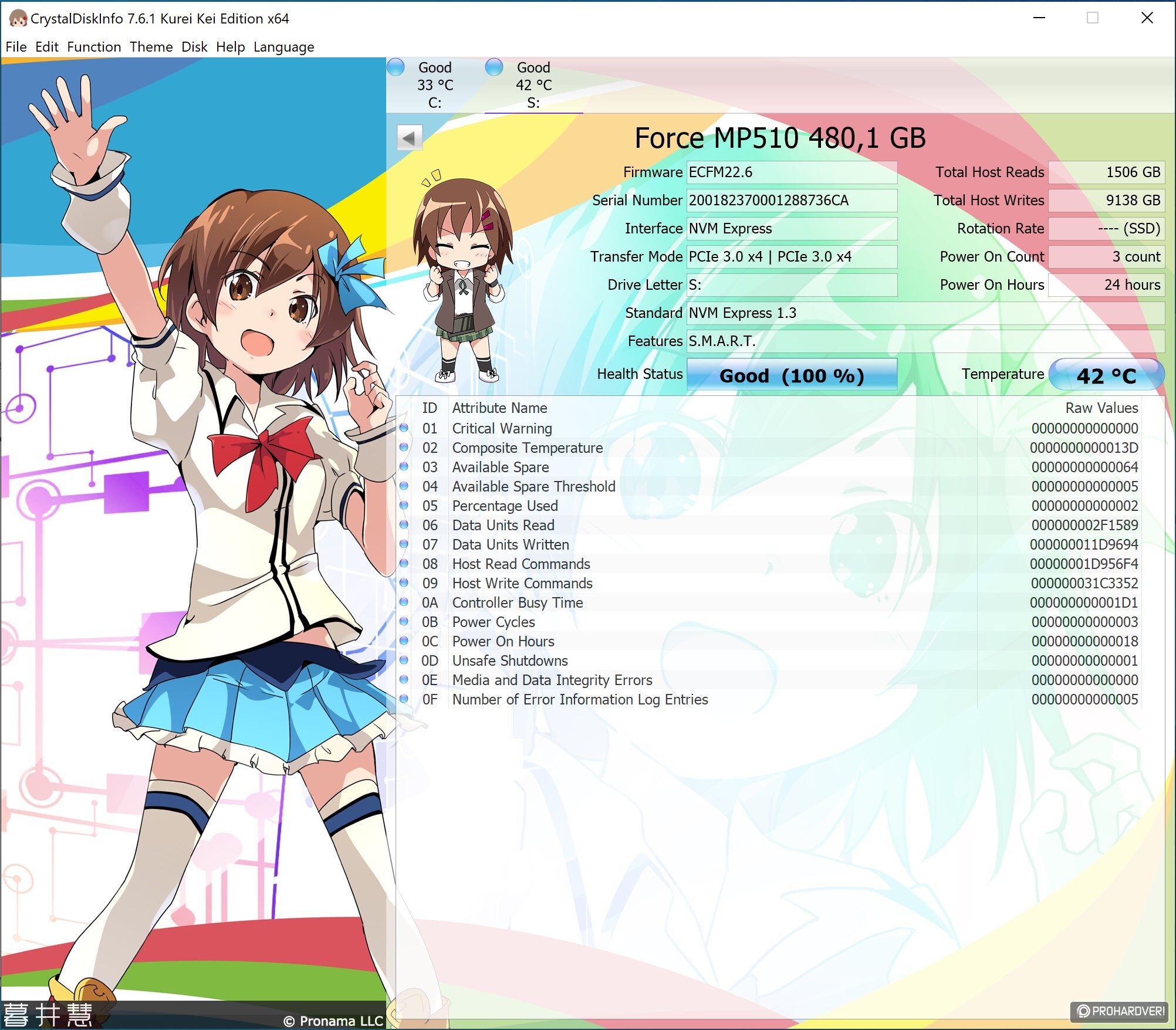Click status orb for Critical Warning
Viewport: 1176px width, 1030px height.
404,428
